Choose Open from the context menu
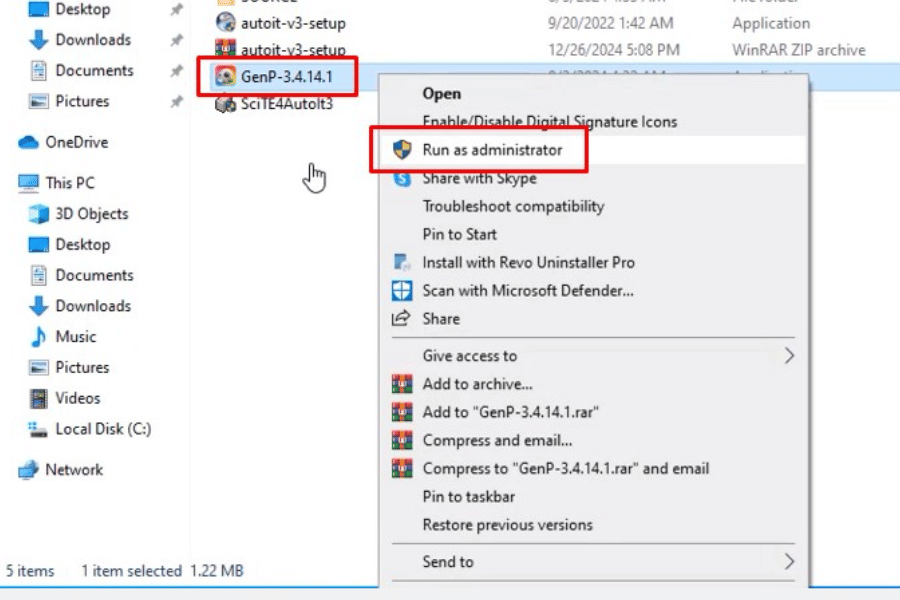 point(441,94)
